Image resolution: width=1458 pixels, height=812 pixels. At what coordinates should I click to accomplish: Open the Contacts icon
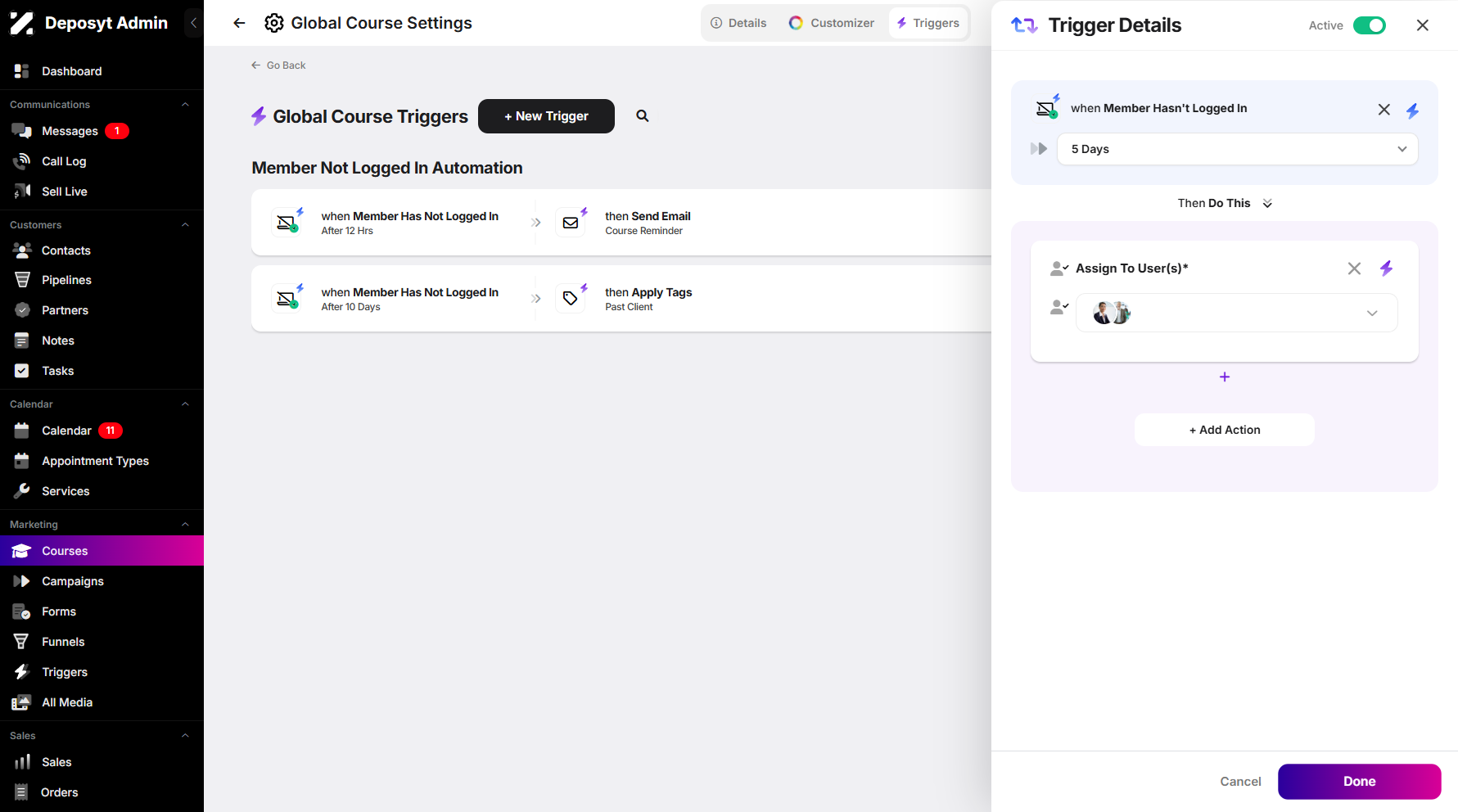[22, 250]
